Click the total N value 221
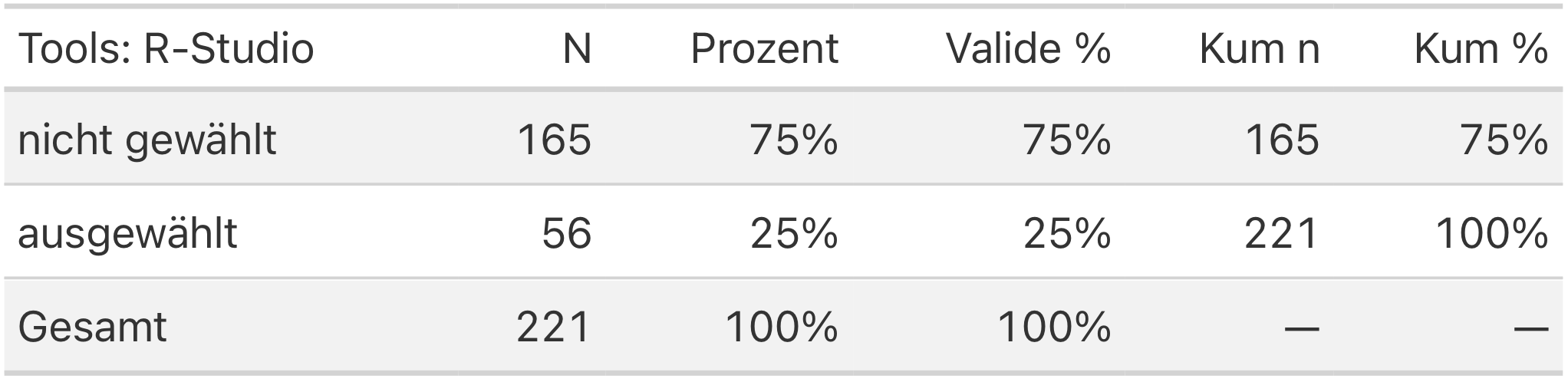 [x=554, y=327]
